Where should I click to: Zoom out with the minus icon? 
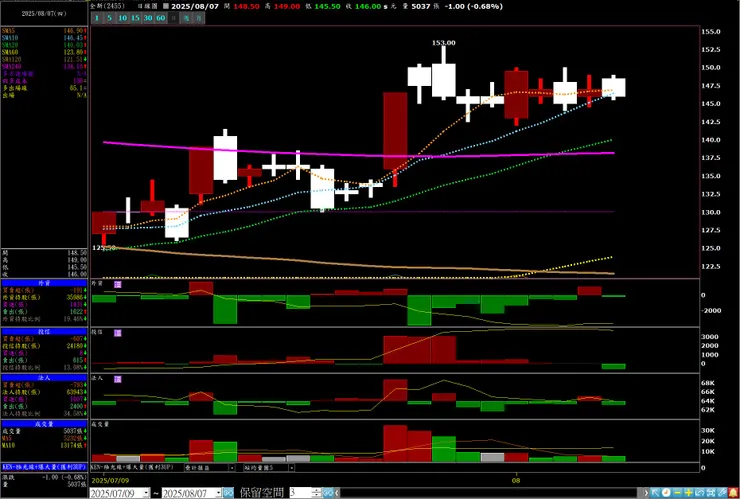pyautogui.click(x=677, y=492)
